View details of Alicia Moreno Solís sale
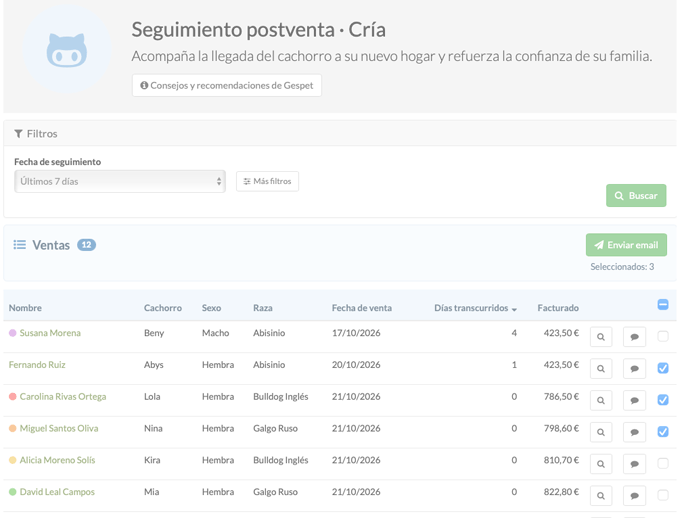The image size is (682, 518). tap(601, 464)
